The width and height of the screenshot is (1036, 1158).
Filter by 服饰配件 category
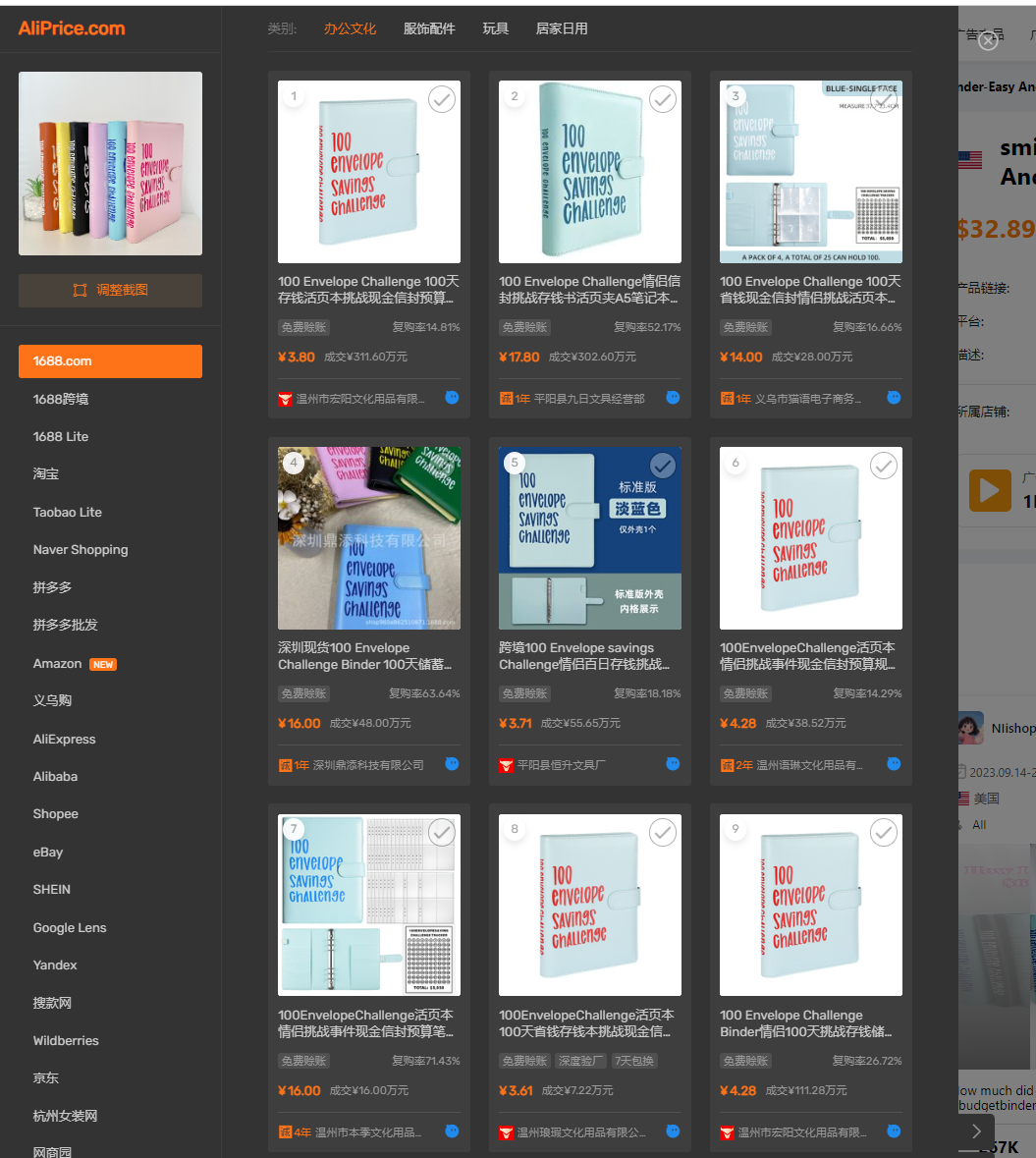pyautogui.click(x=429, y=28)
